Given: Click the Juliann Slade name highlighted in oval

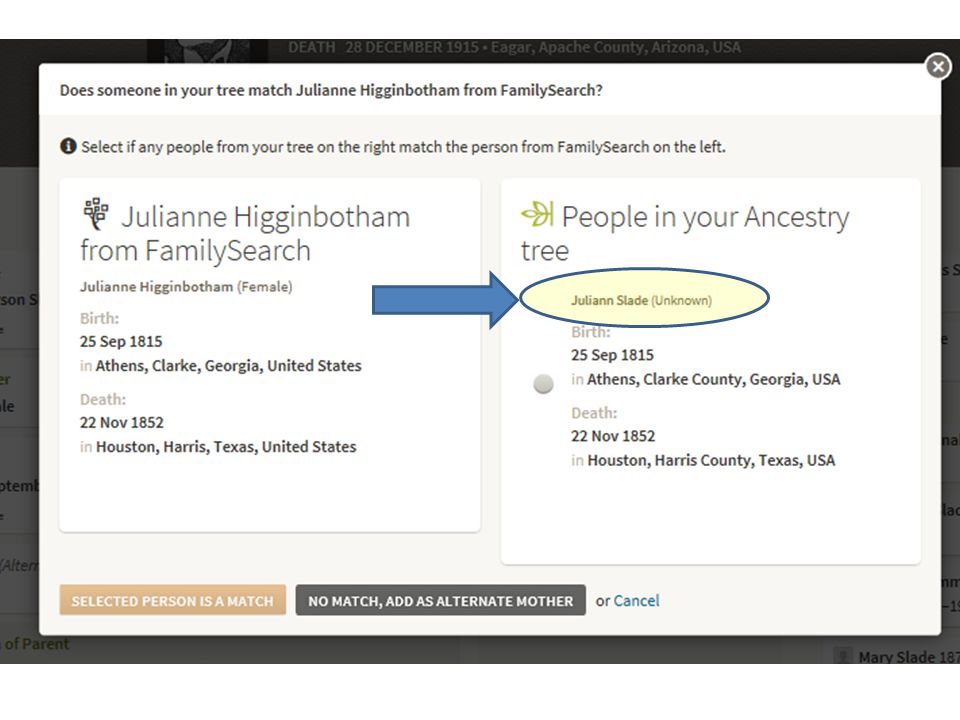Looking at the screenshot, I should 641,300.
